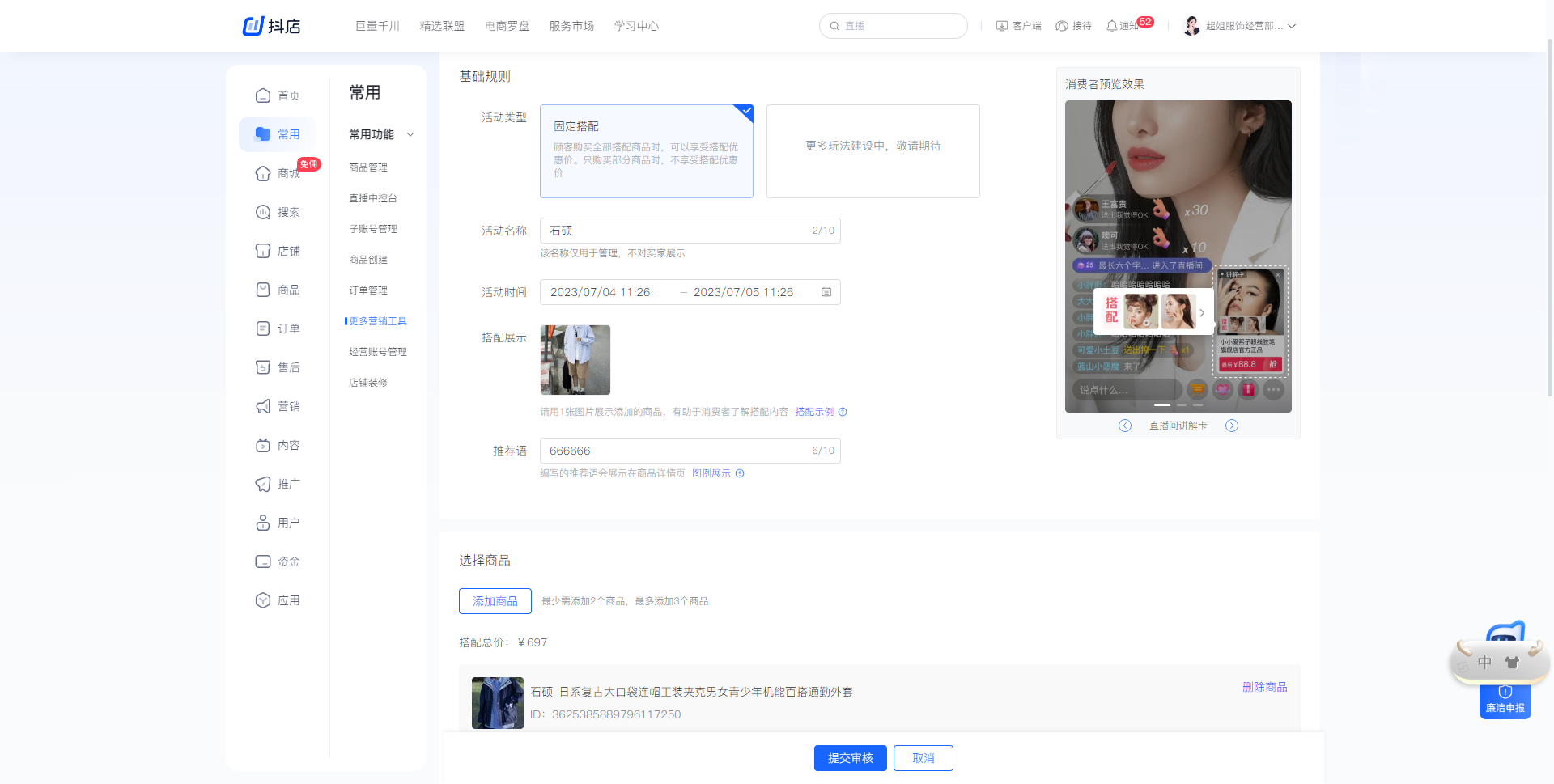Viewport: 1554px width, 784px height.
Task: Open 推广 sidebar section
Action: 278,484
